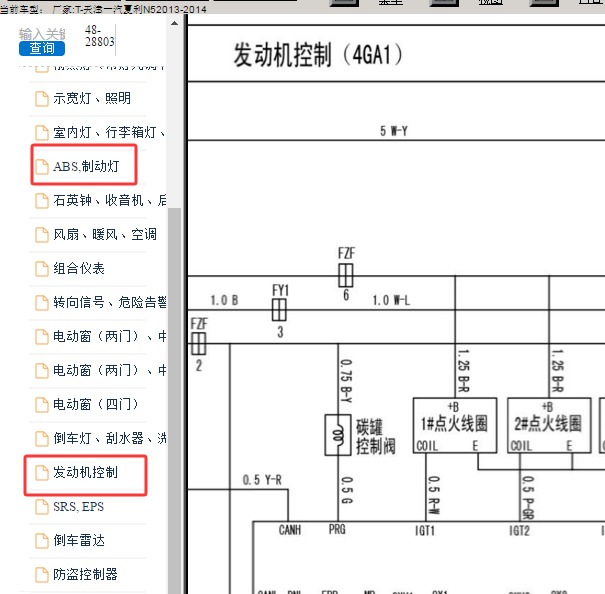Click the PRG pin label
Screen dimensions: 605x594
pyautogui.click(x=337, y=529)
